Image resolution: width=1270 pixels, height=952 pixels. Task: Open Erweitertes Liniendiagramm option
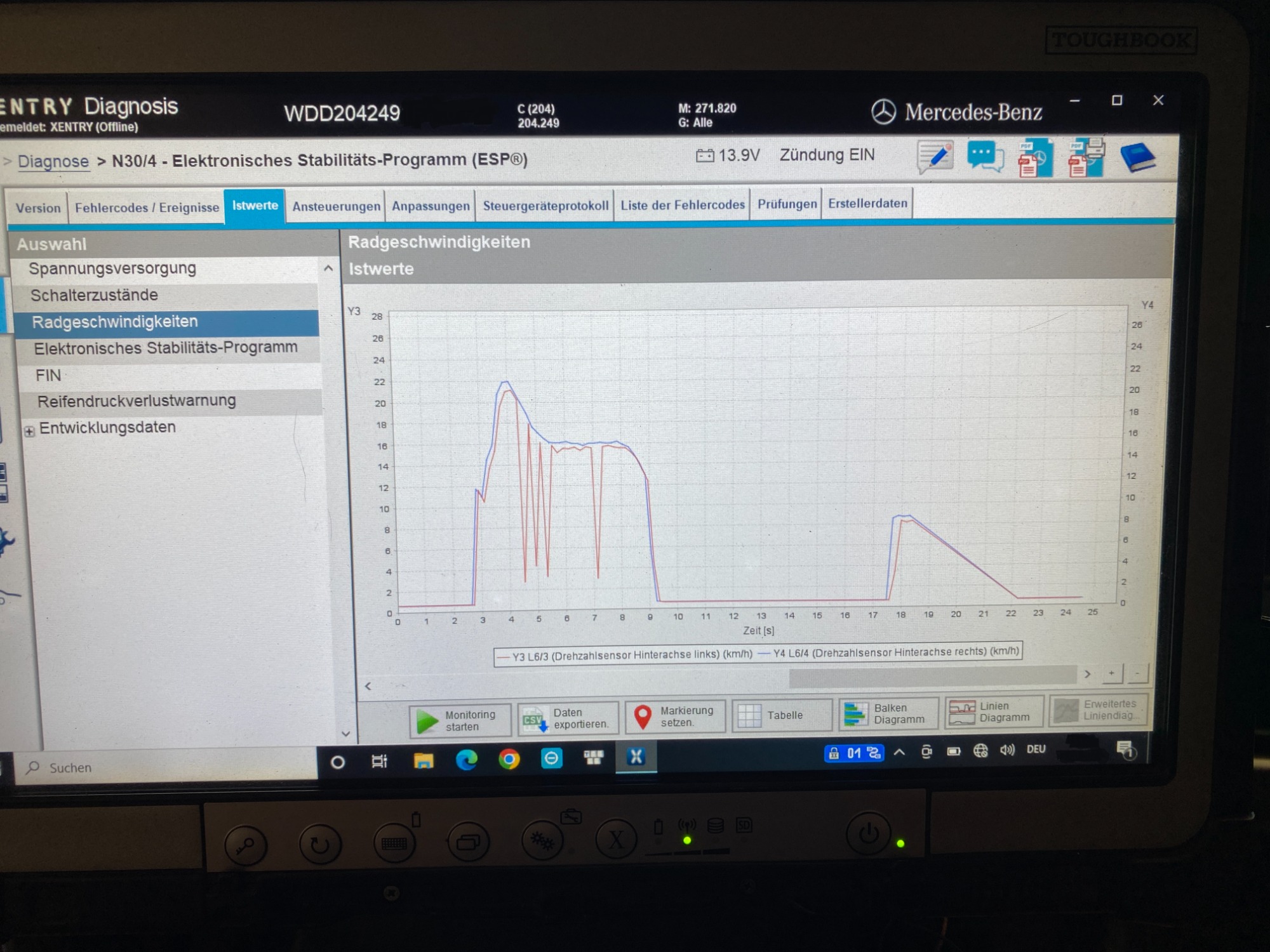(1099, 710)
